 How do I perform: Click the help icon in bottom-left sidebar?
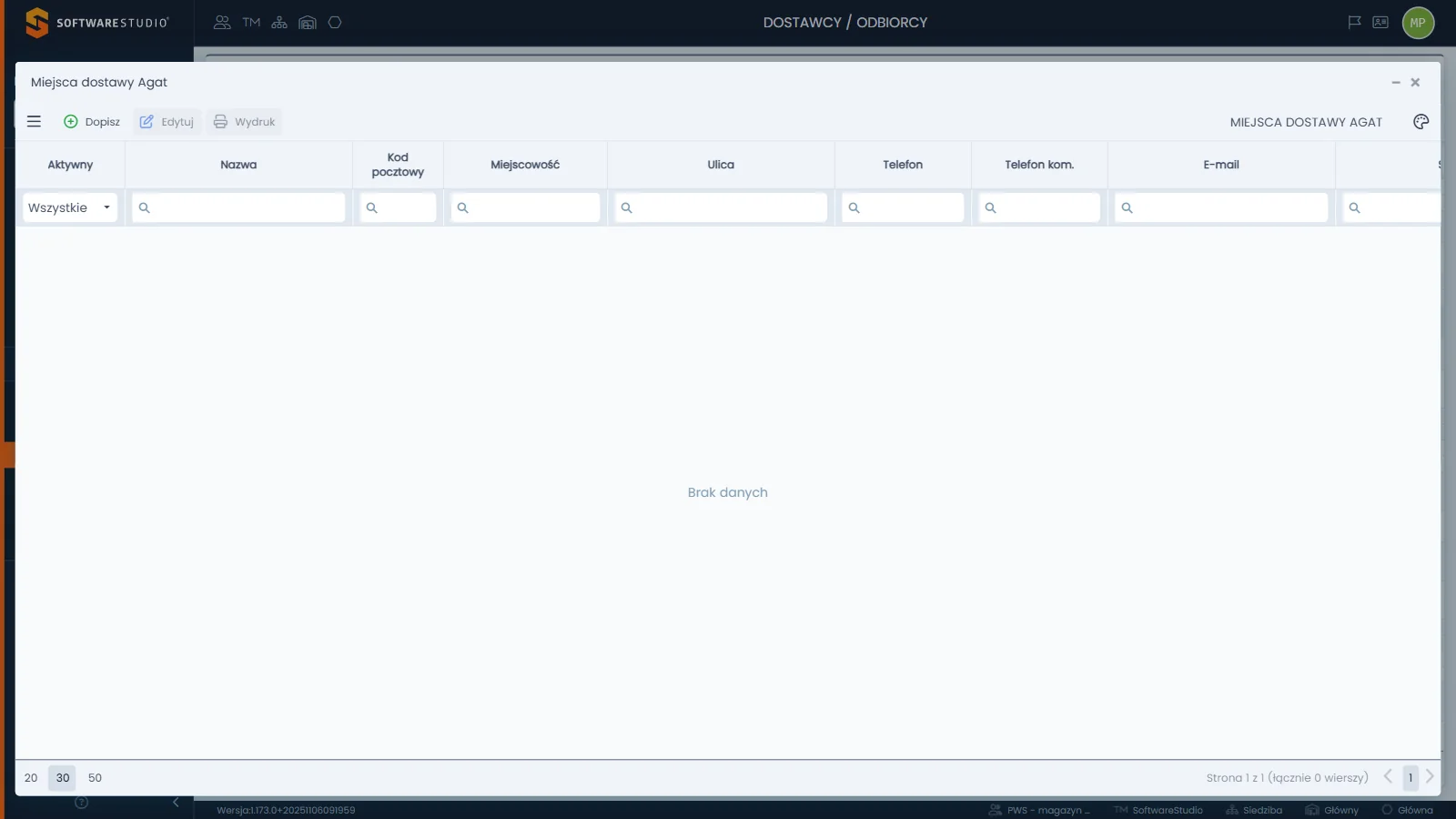tap(81, 803)
